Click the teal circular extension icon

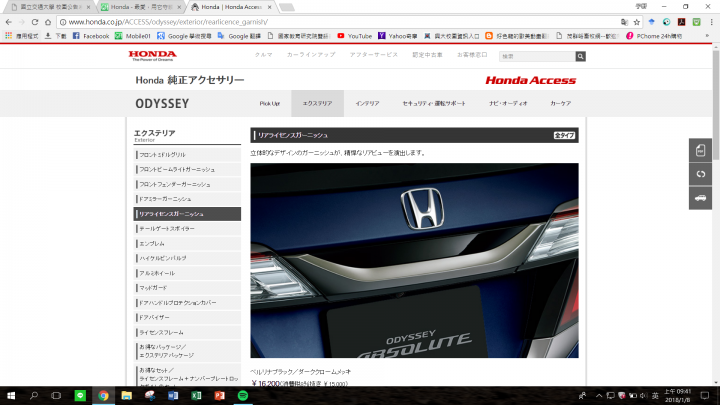[666, 22]
